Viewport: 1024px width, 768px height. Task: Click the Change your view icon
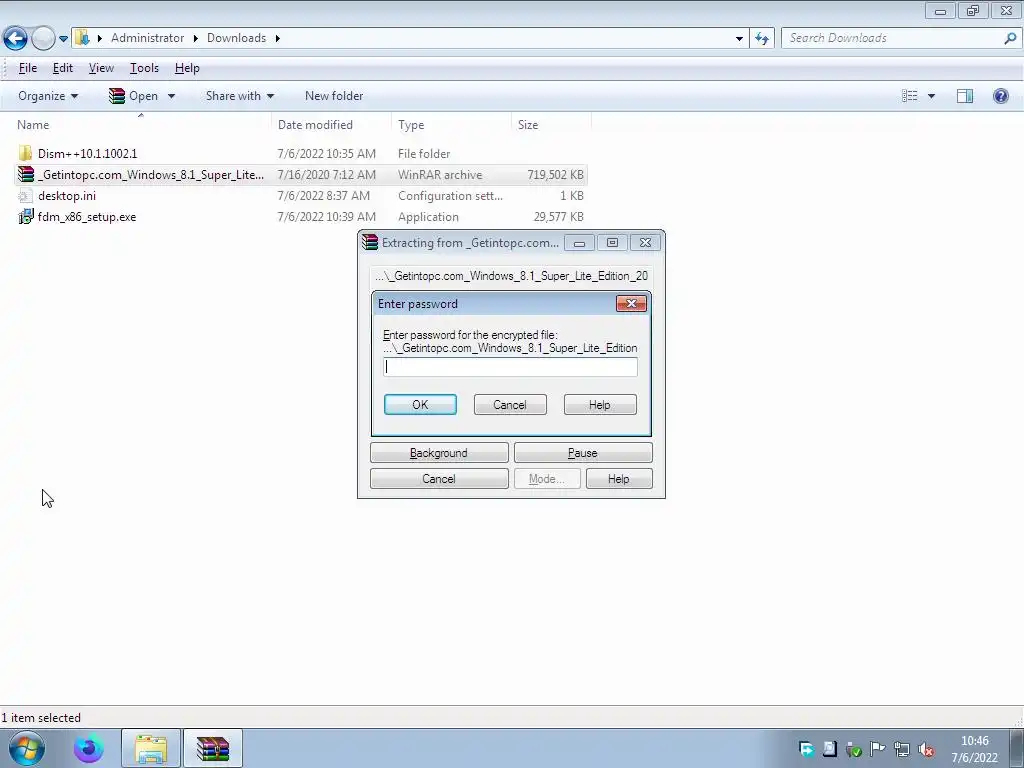point(910,96)
